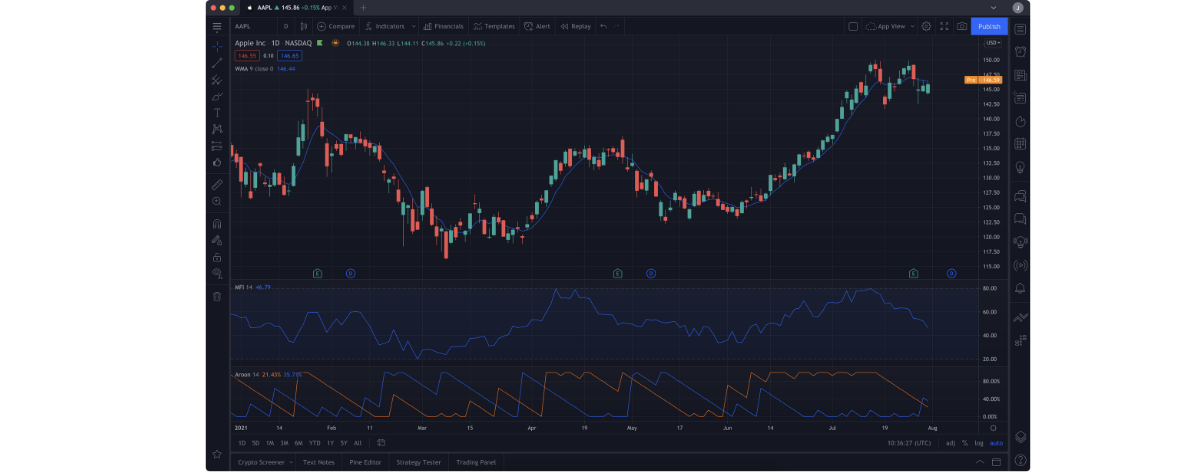
Task: Open the data window panel icon
Action: point(1021,98)
